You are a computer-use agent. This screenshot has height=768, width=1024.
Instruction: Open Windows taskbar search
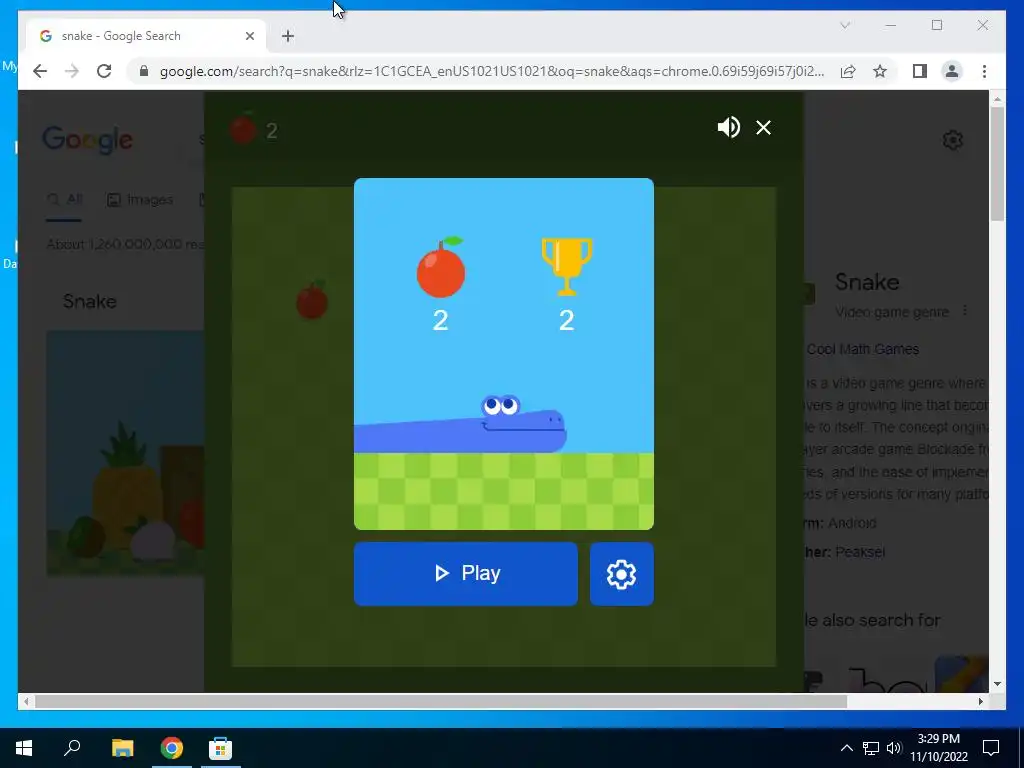[x=72, y=748]
